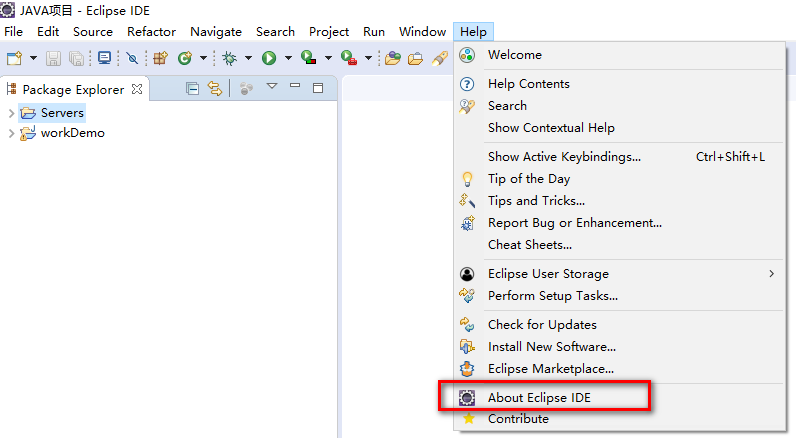Maximize the Package Explorer view

pos(318,88)
